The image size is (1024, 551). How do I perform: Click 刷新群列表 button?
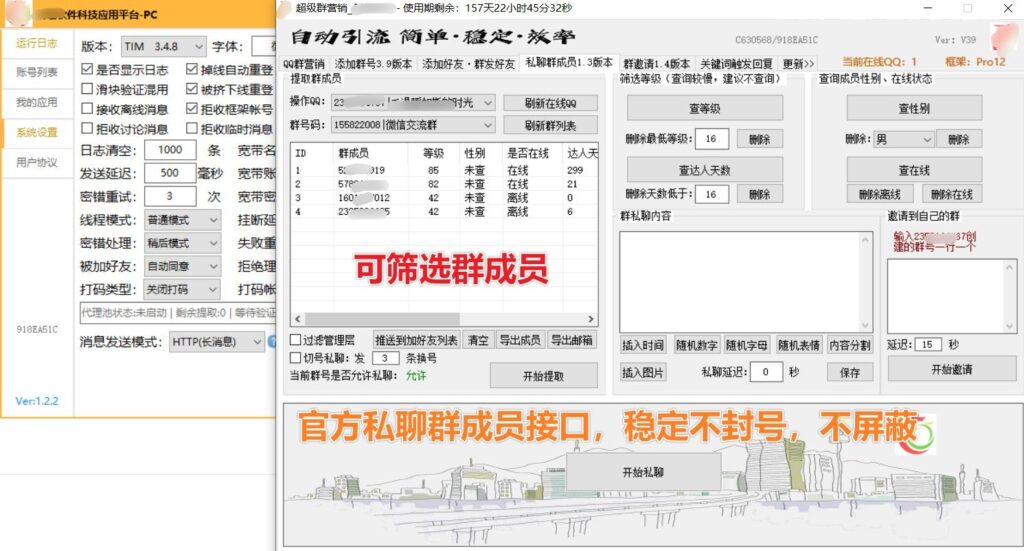pyautogui.click(x=551, y=125)
